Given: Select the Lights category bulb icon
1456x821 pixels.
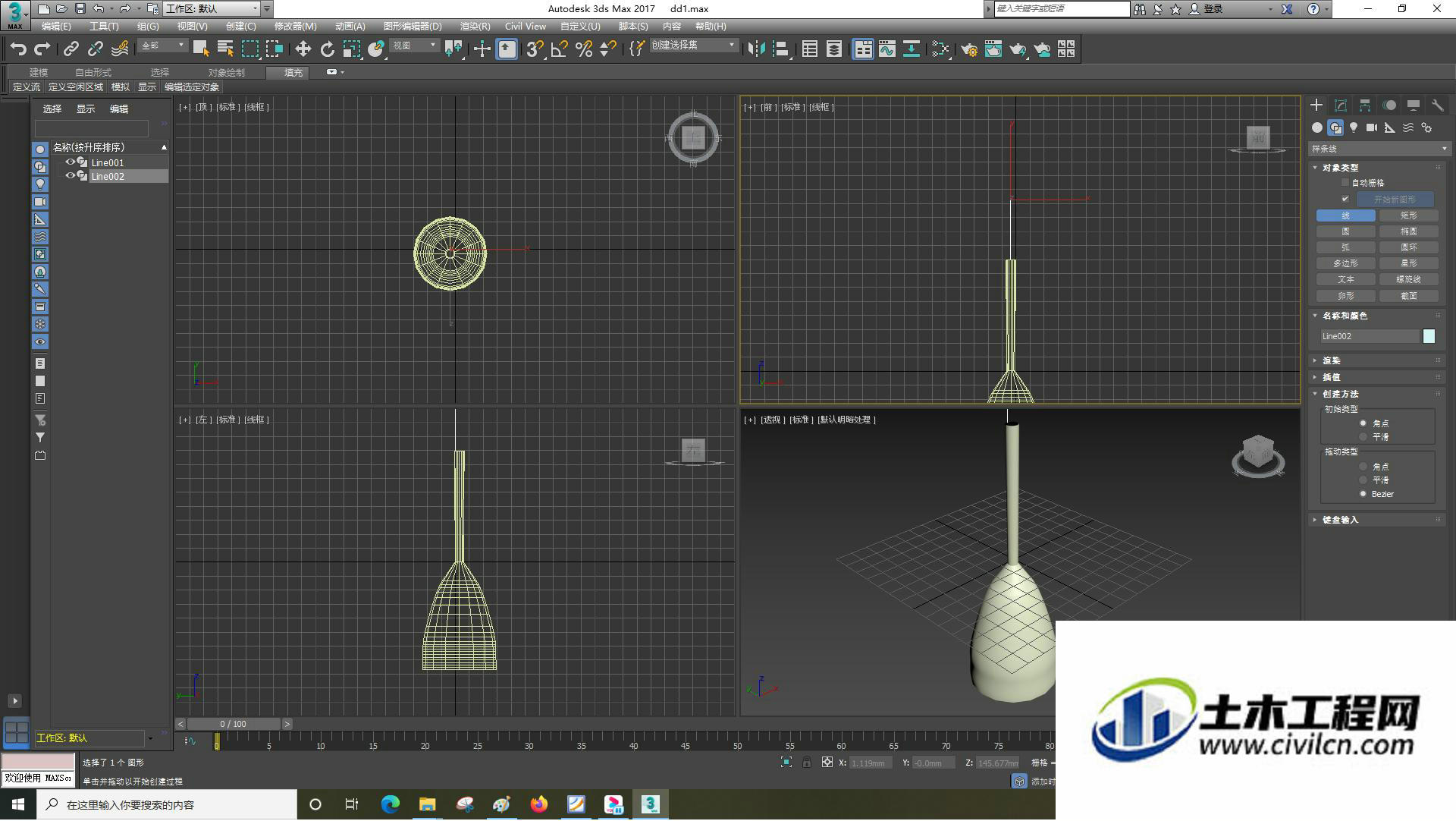Looking at the screenshot, I should click(1354, 127).
